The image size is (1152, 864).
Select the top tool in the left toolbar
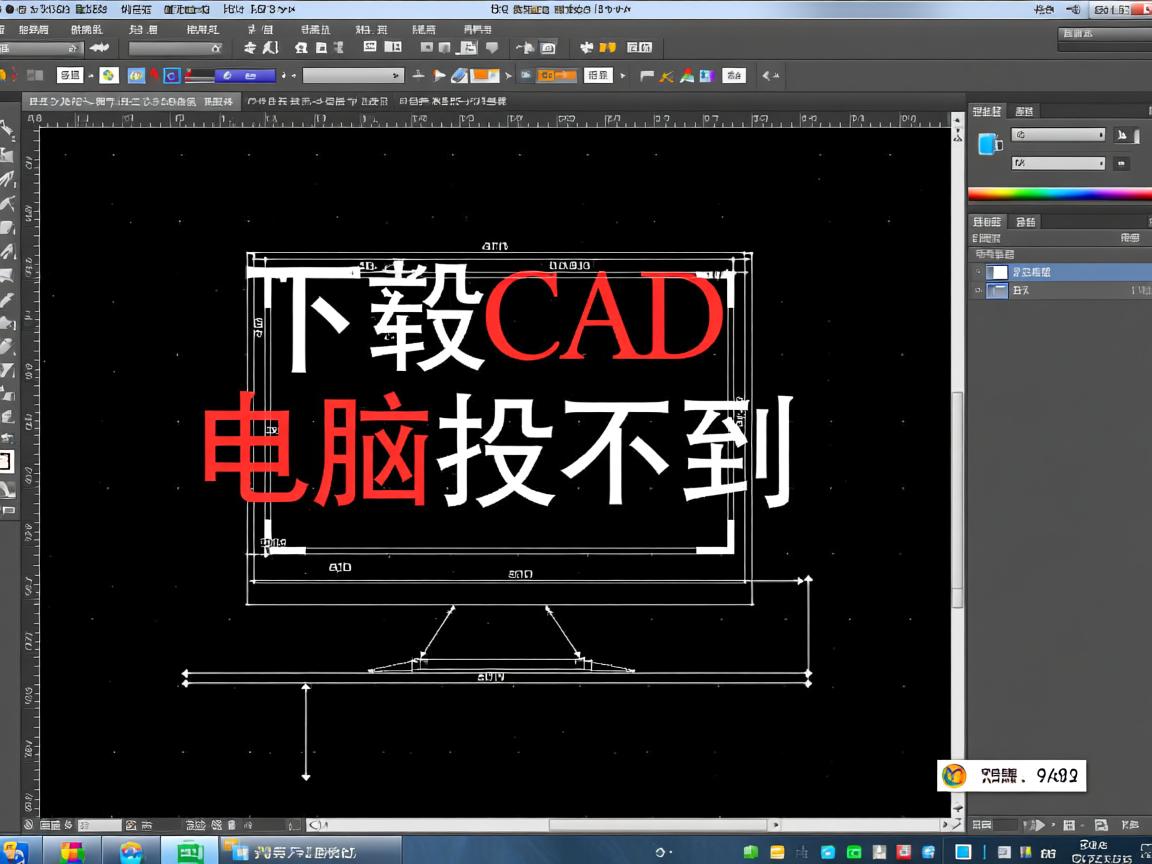click(8, 127)
